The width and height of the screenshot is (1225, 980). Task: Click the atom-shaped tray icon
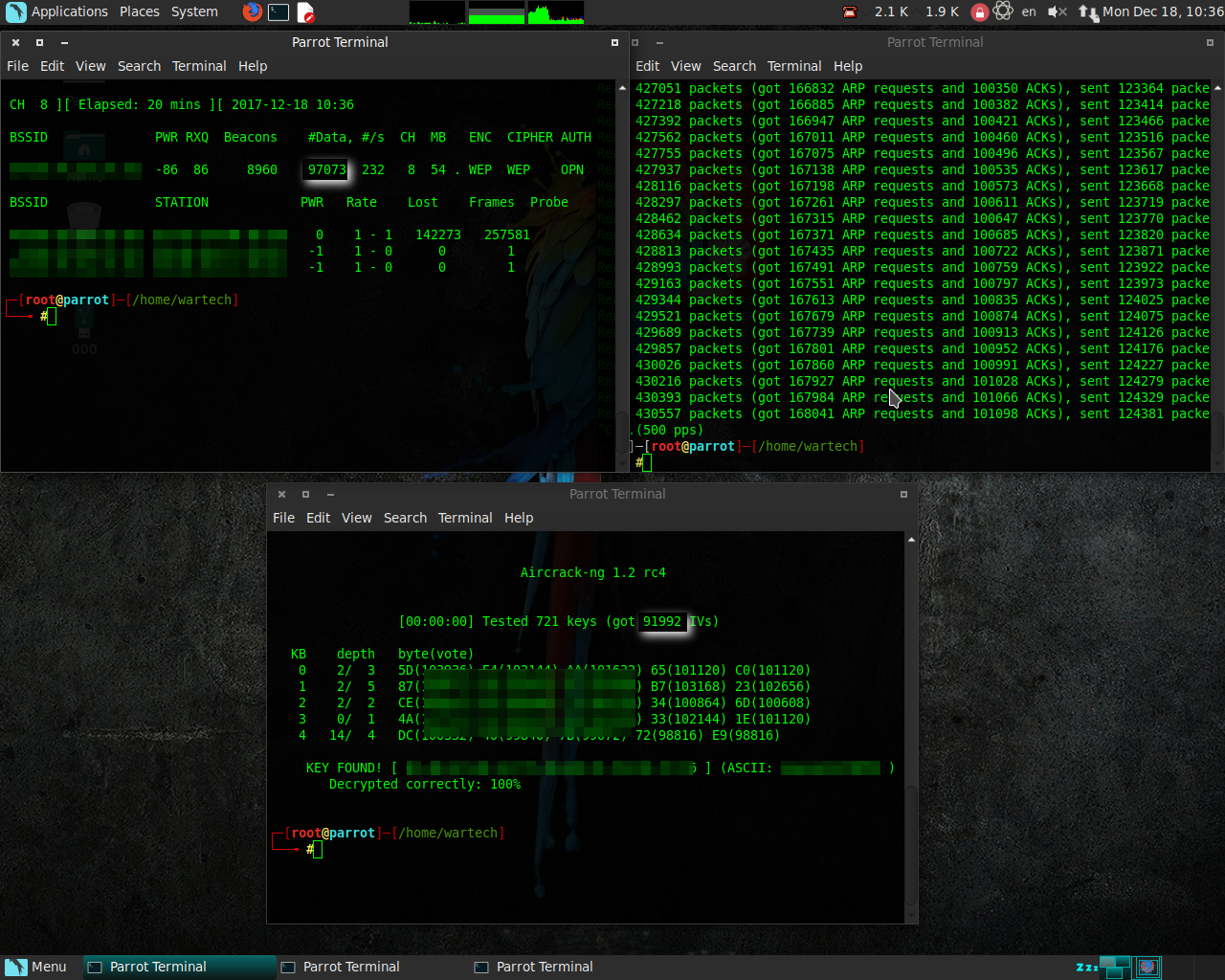pyautogui.click(x=1003, y=11)
